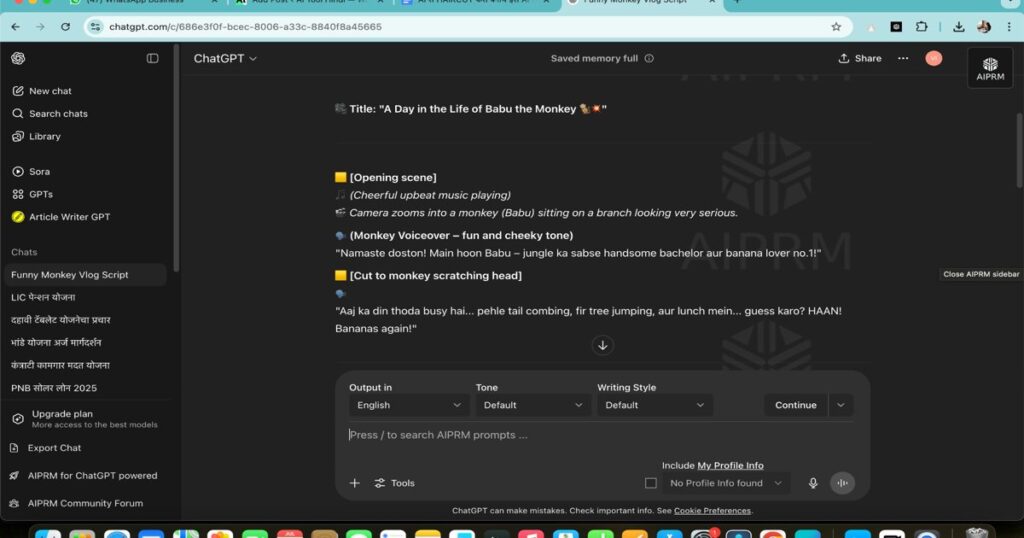Open Search chats
The width and height of the screenshot is (1024, 538).
click(x=50, y=114)
